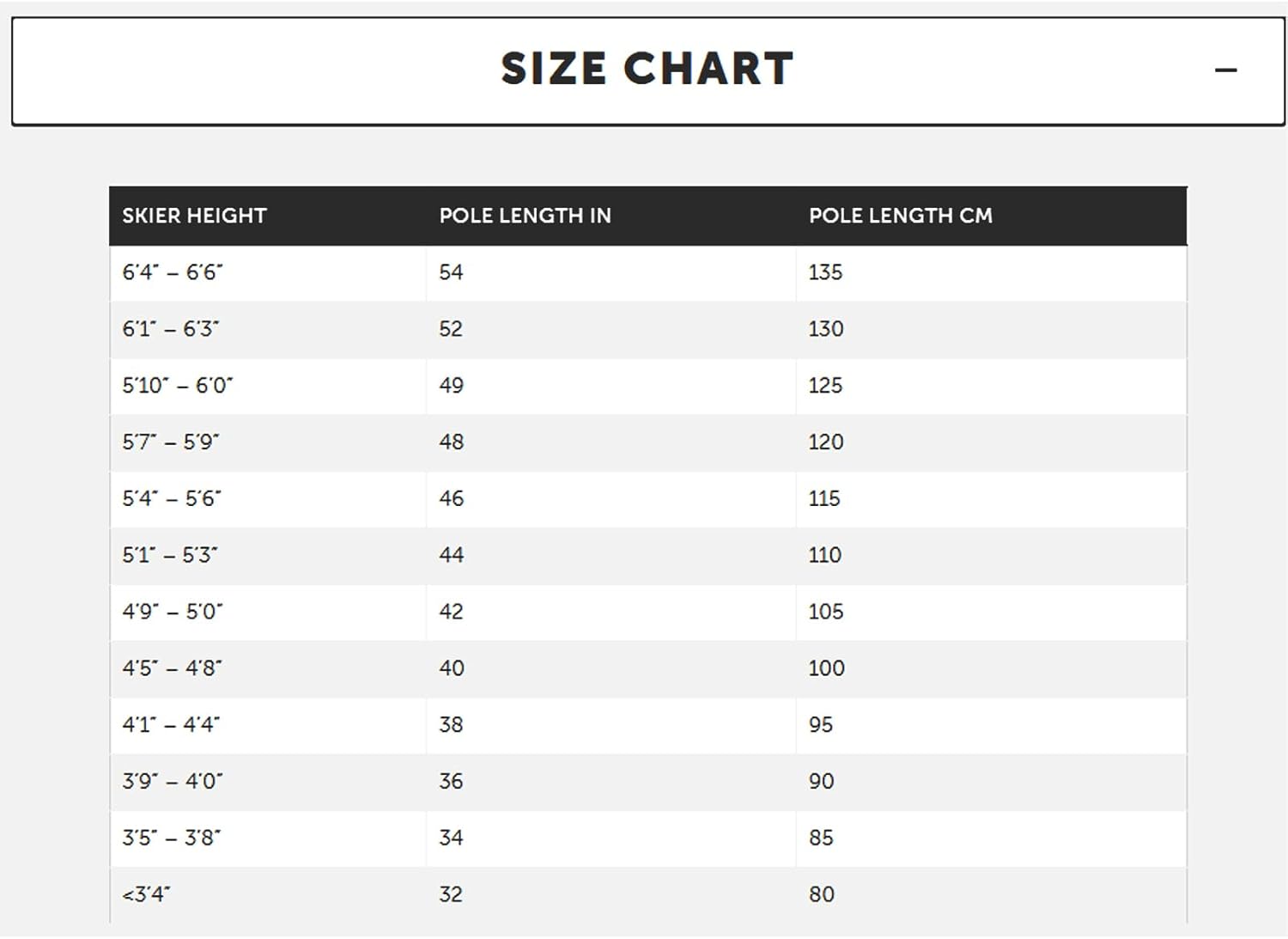Select the 5'4" – 5'6" height cell
The height and width of the screenshot is (939, 1288).
tap(172, 498)
